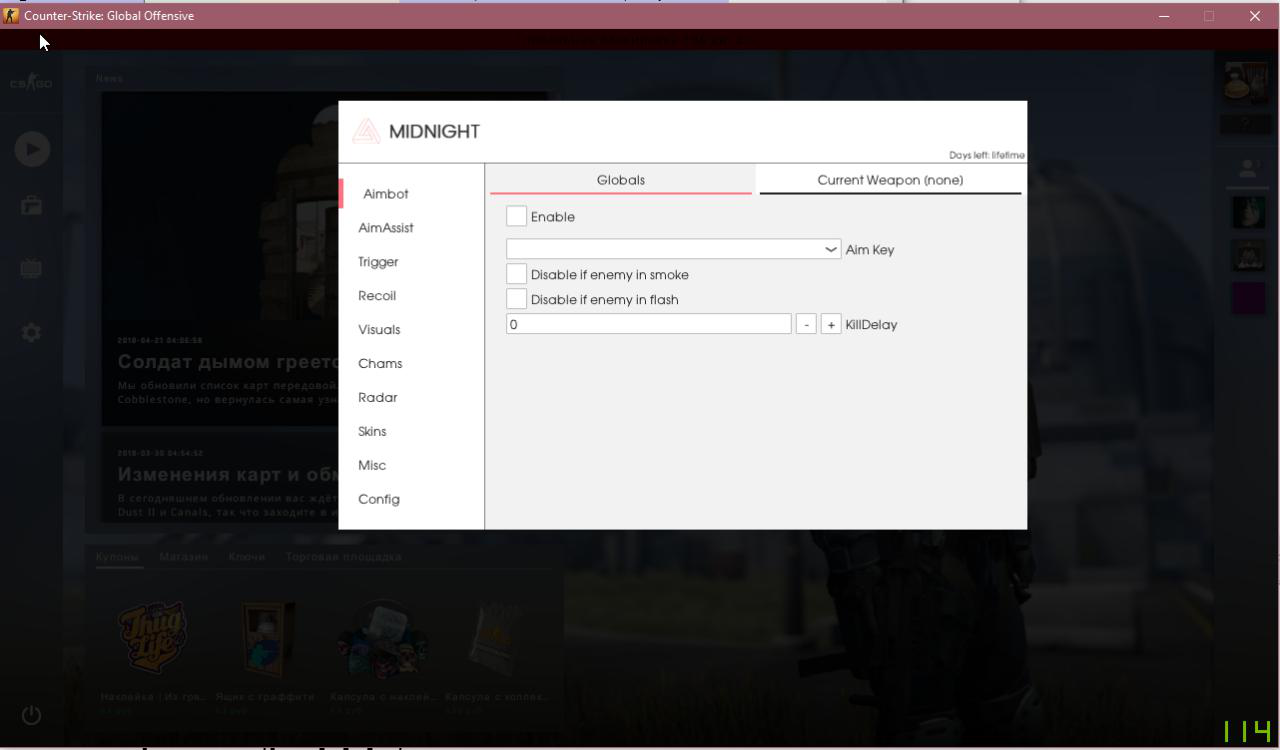This screenshot has width=1280, height=750.
Task: Open the friends list icon on right panel
Action: [1247, 169]
